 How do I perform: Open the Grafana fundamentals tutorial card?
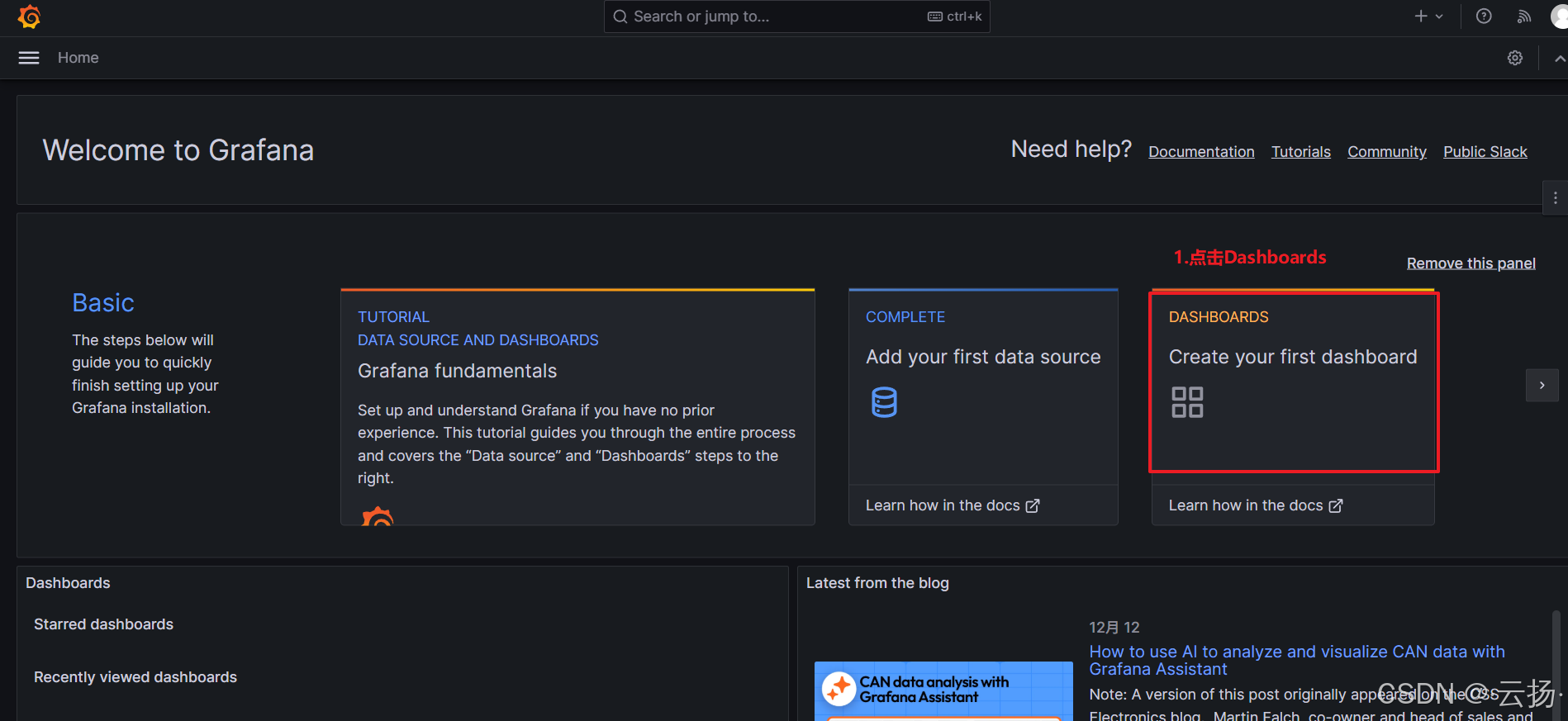(577, 407)
